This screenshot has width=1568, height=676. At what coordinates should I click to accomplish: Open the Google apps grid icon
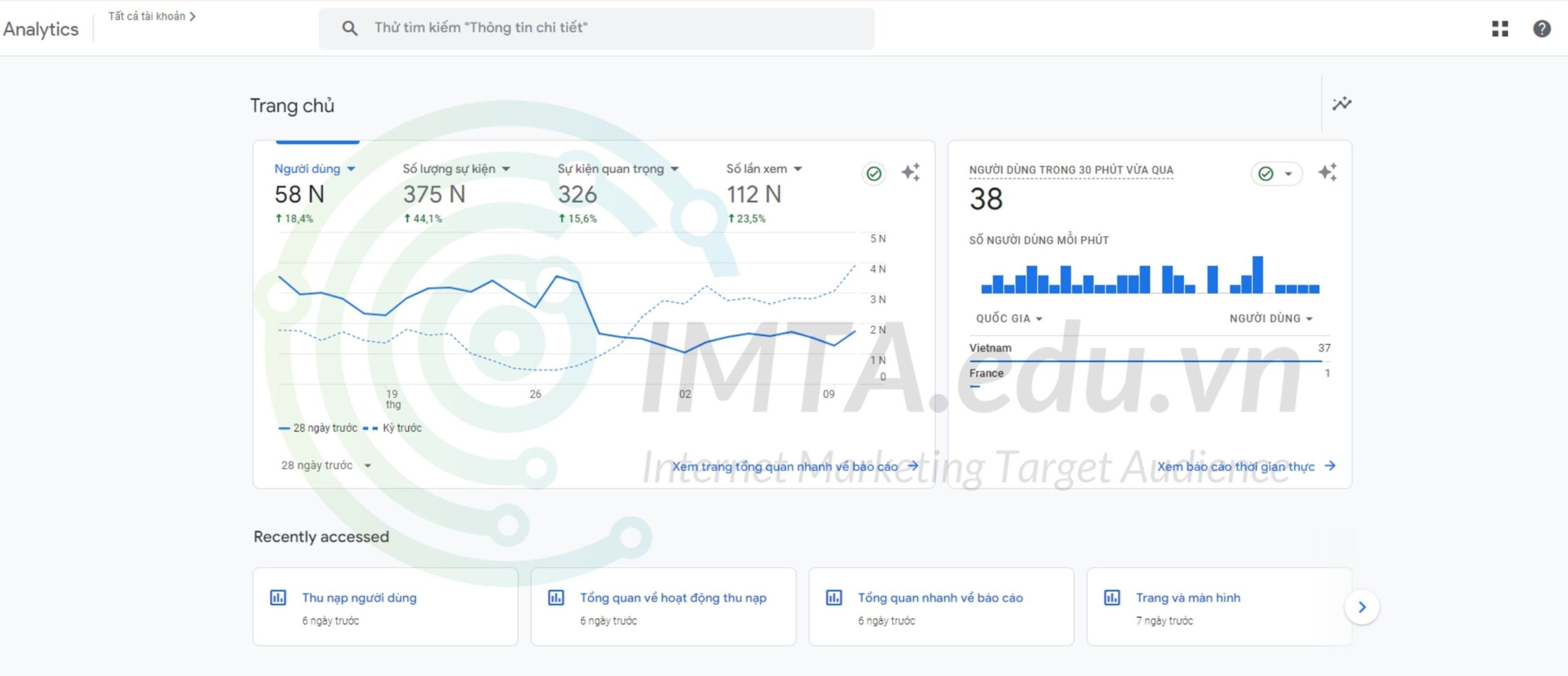1500,29
